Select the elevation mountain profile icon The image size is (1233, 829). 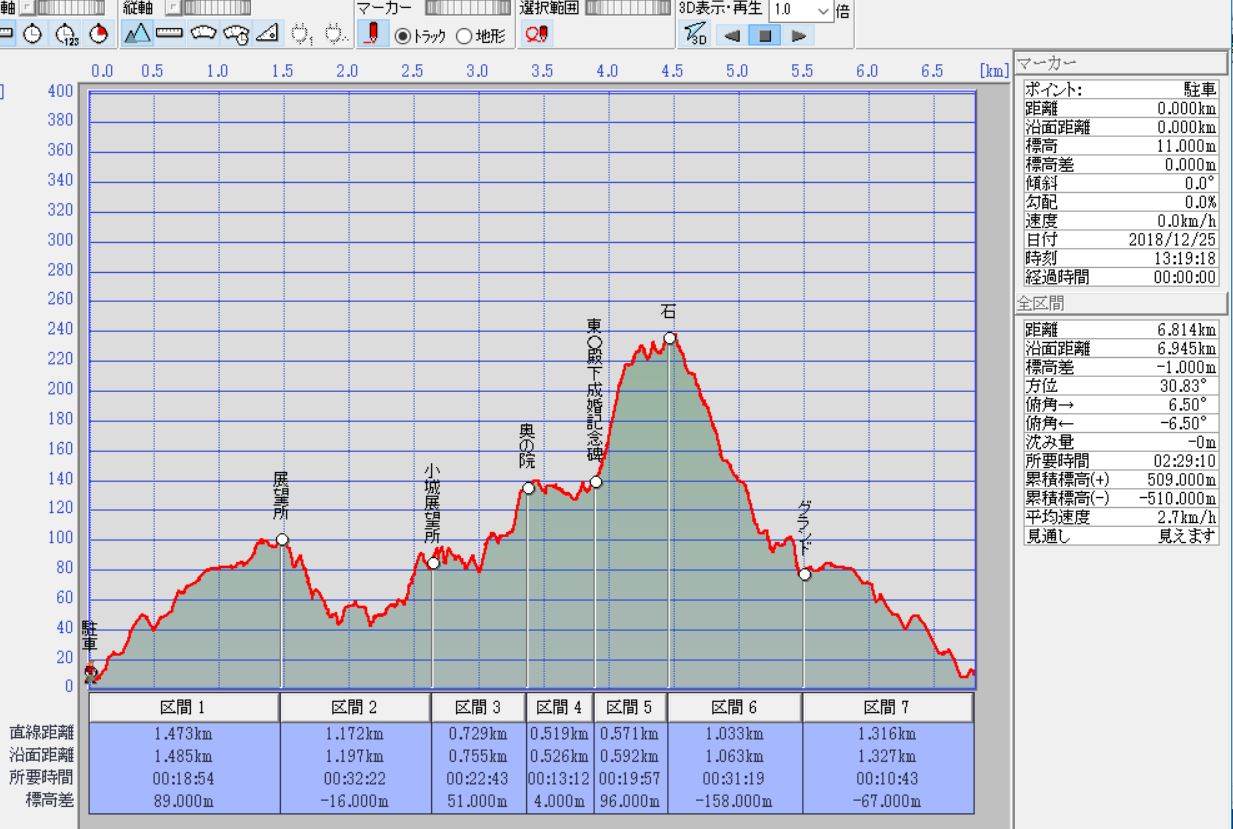pyautogui.click(x=137, y=34)
